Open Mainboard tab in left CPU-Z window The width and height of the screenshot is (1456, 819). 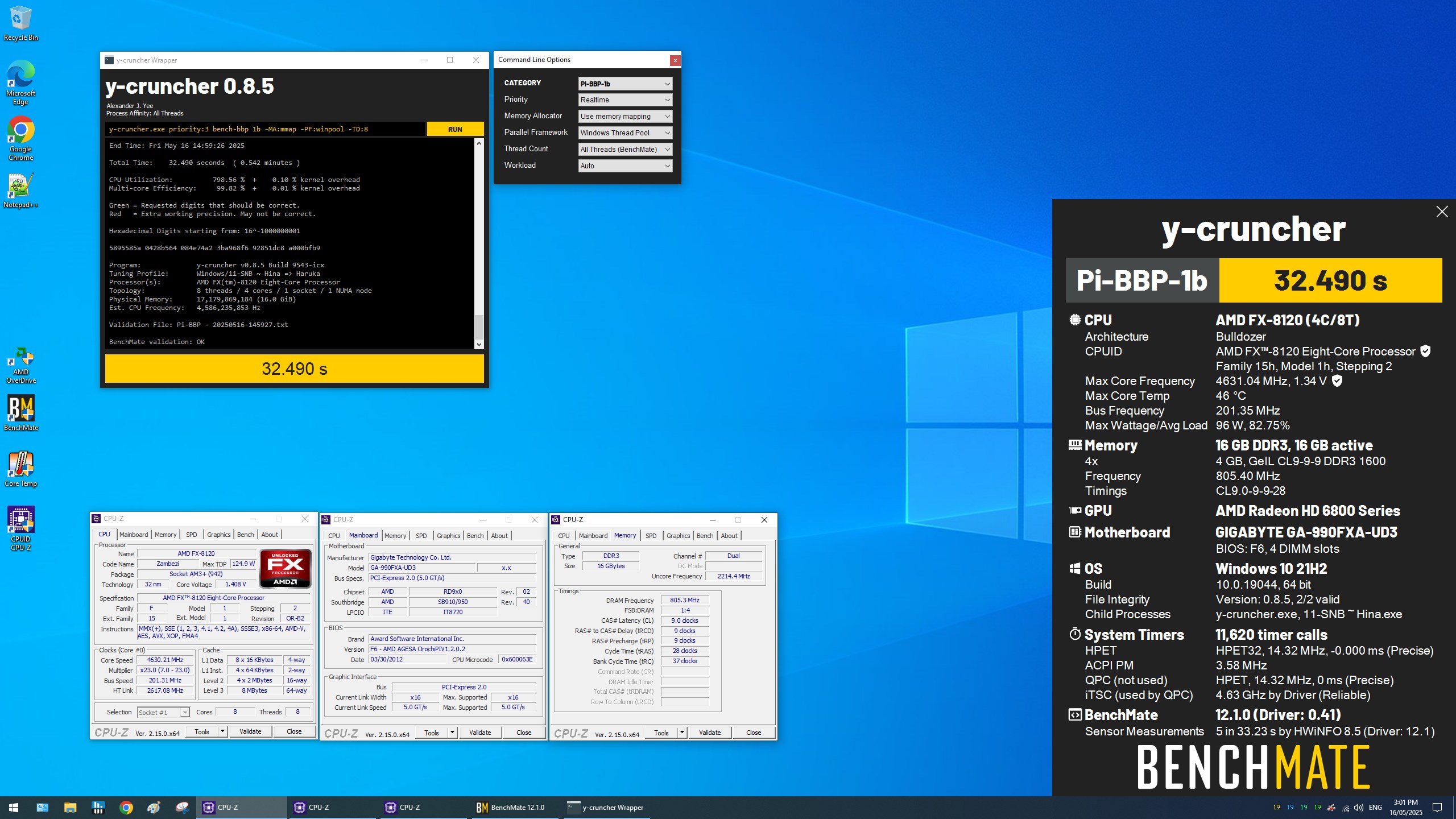(134, 535)
